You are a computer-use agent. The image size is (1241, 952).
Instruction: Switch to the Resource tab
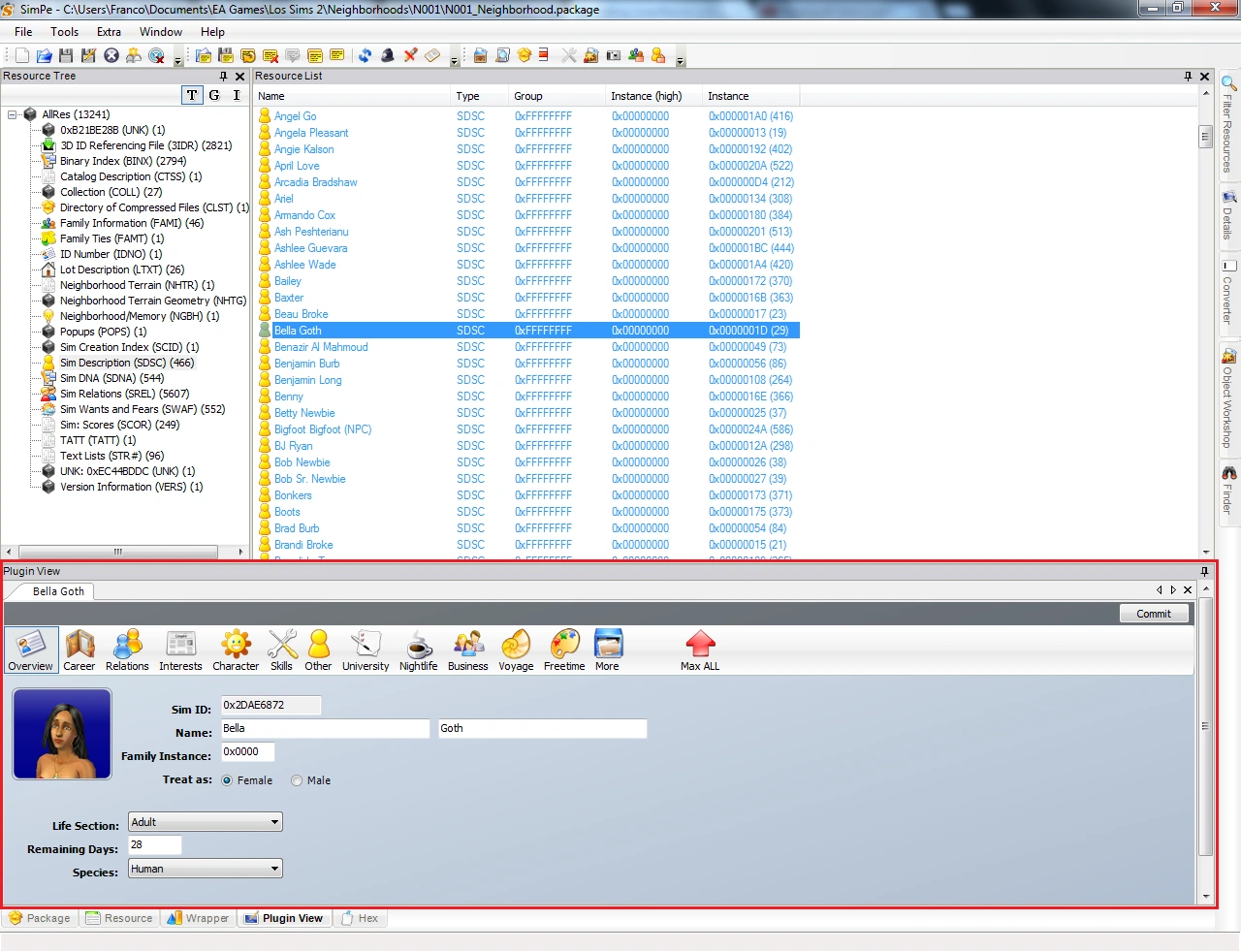click(x=119, y=918)
